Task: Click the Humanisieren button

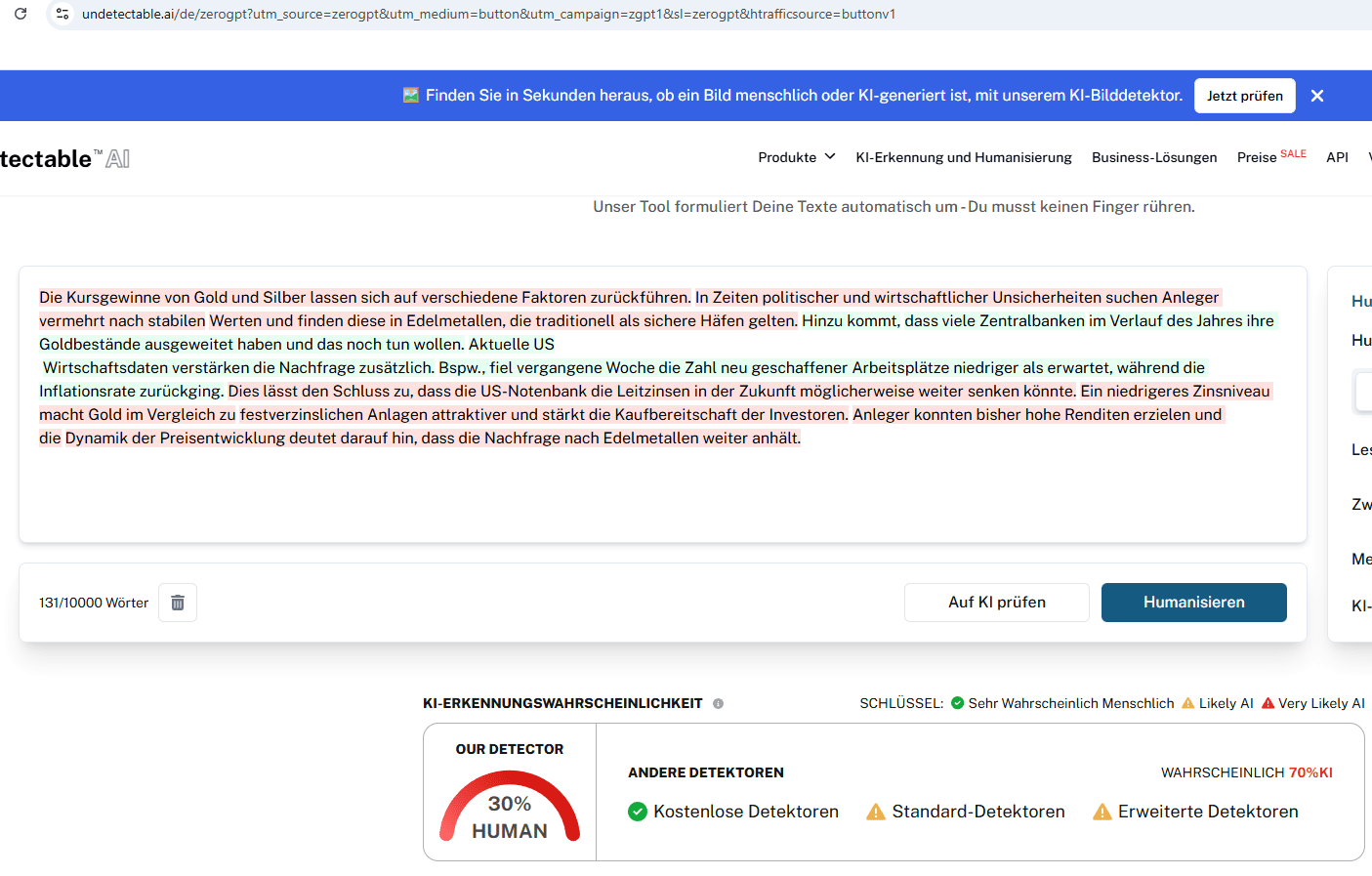Action: (1193, 603)
